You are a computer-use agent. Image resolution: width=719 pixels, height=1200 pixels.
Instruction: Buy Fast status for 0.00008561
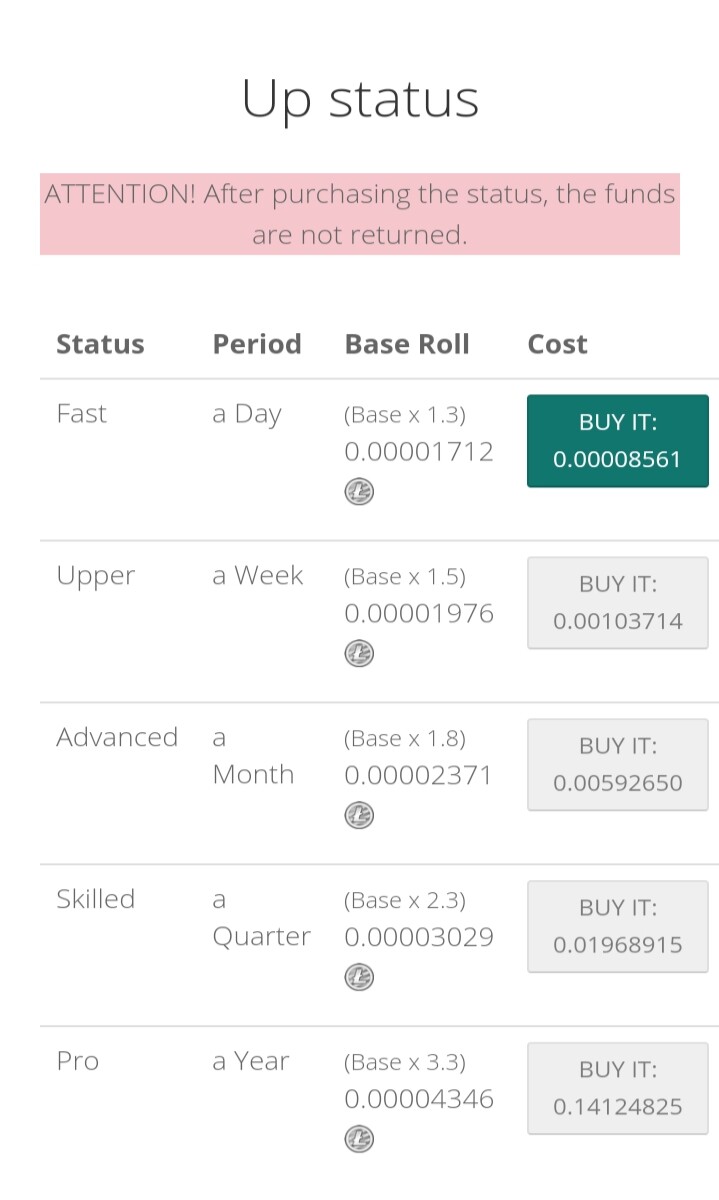click(x=618, y=441)
